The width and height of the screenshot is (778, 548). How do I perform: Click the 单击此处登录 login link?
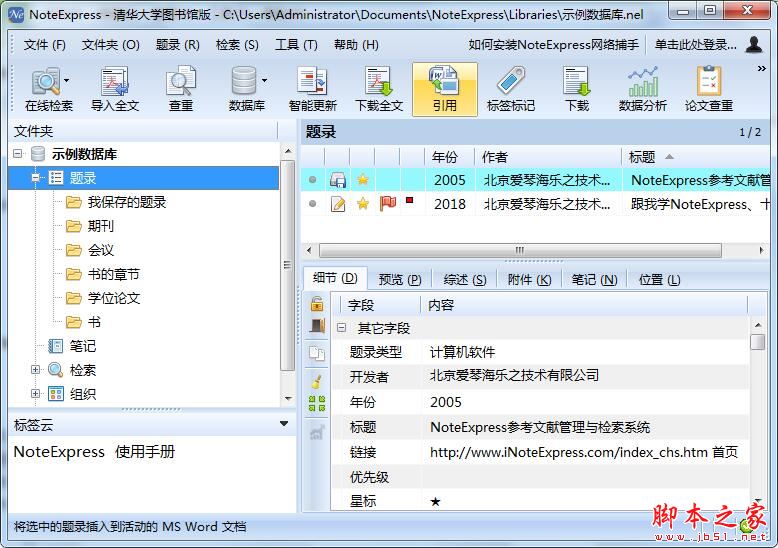[x=696, y=45]
